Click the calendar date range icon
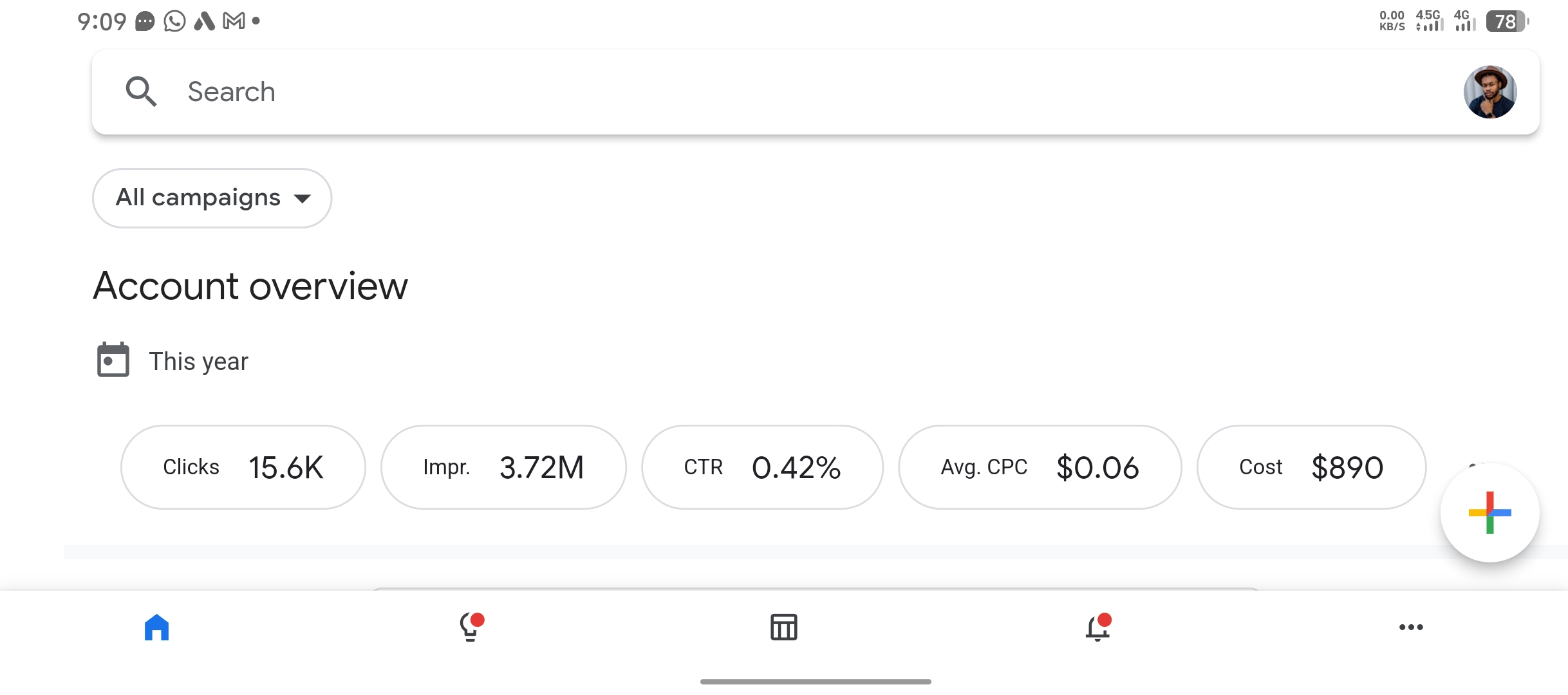Image resolution: width=1568 pixels, height=695 pixels. click(113, 360)
